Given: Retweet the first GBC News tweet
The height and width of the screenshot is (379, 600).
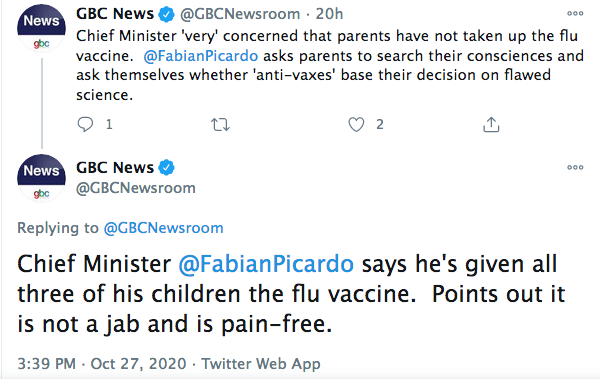Looking at the screenshot, I should click(220, 124).
